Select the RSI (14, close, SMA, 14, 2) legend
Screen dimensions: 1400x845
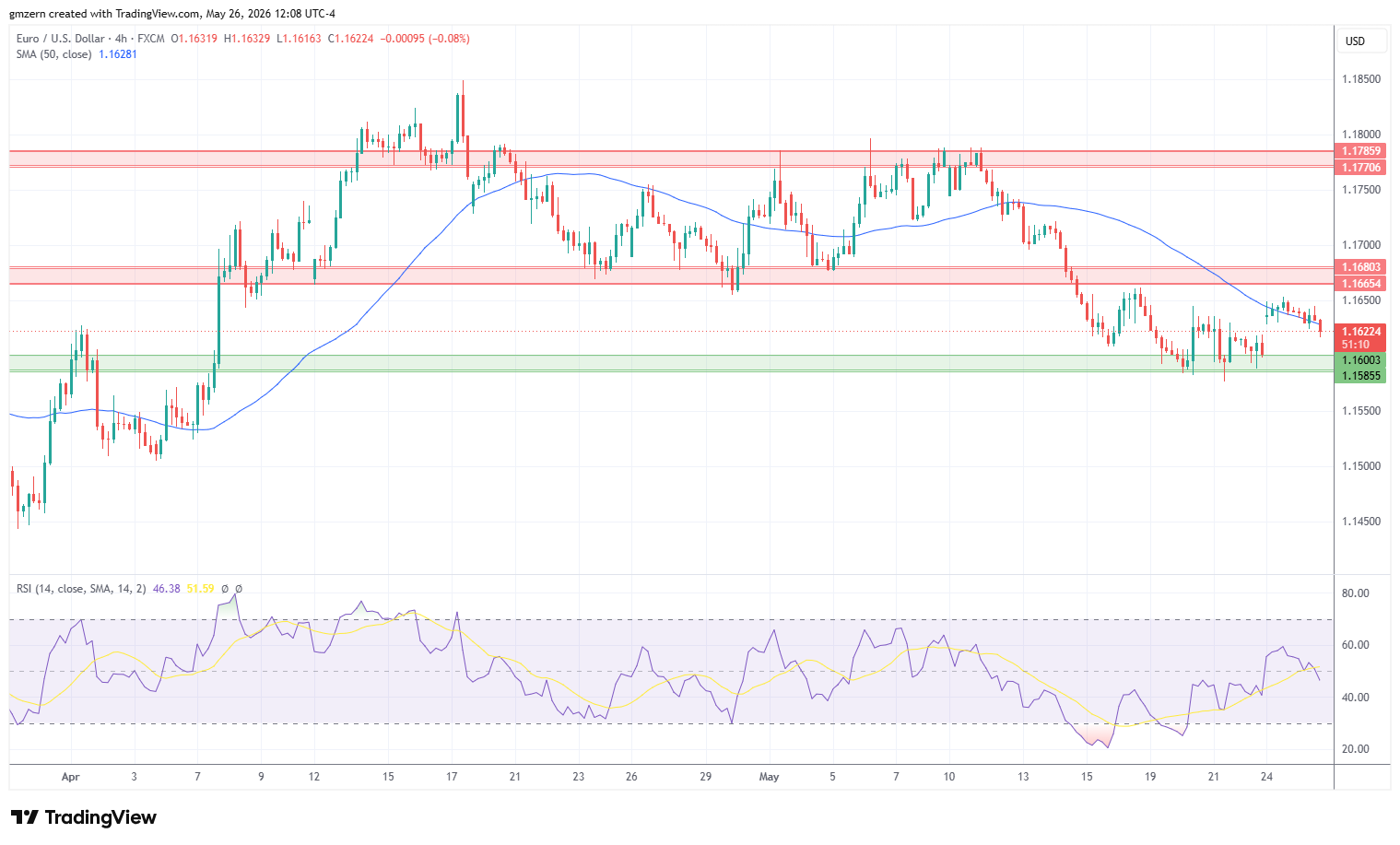pyautogui.click(x=81, y=589)
